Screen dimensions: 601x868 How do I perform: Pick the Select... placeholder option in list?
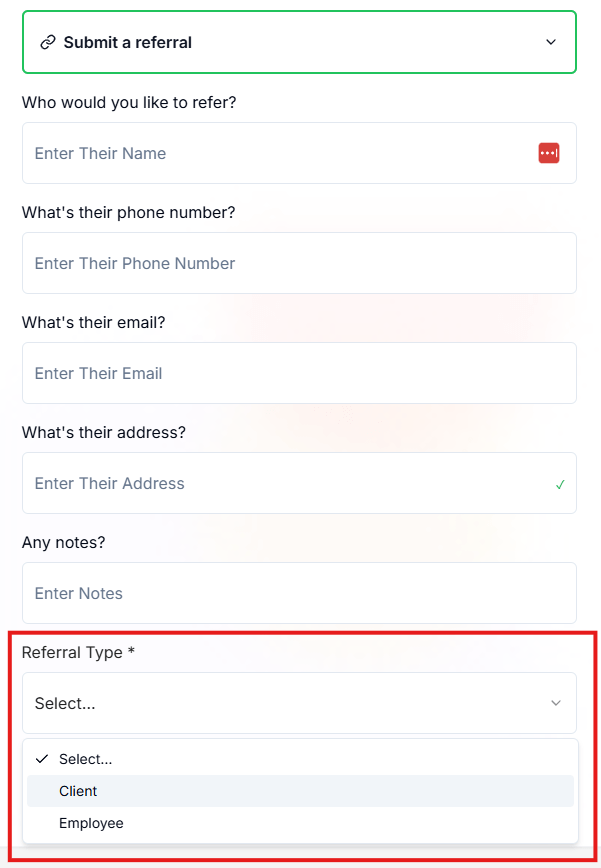tap(300, 759)
